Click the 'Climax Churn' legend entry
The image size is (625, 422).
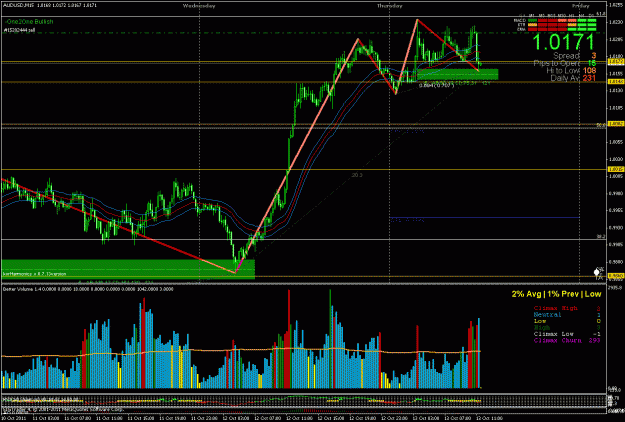(557, 340)
